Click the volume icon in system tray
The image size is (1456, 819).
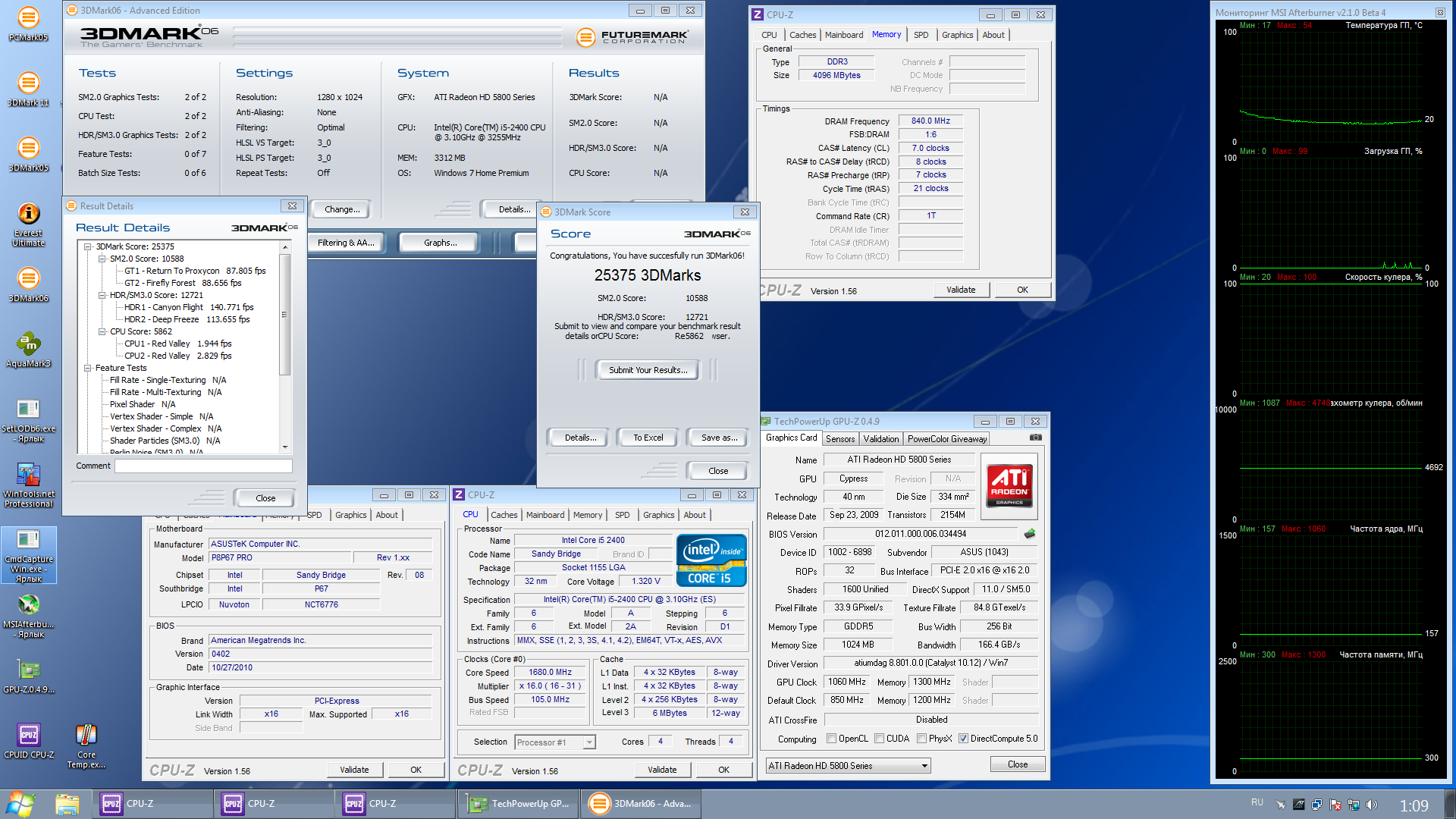click(x=1371, y=805)
